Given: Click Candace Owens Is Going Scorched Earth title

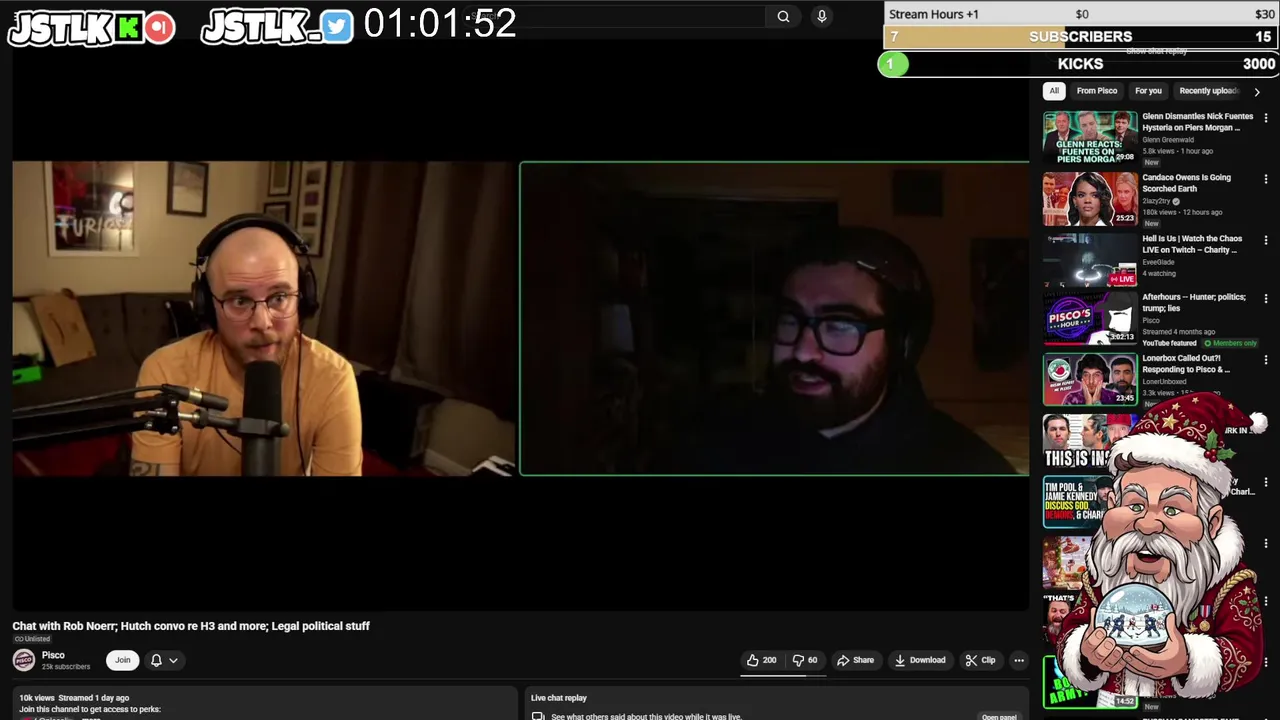Looking at the screenshot, I should [1187, 183].
